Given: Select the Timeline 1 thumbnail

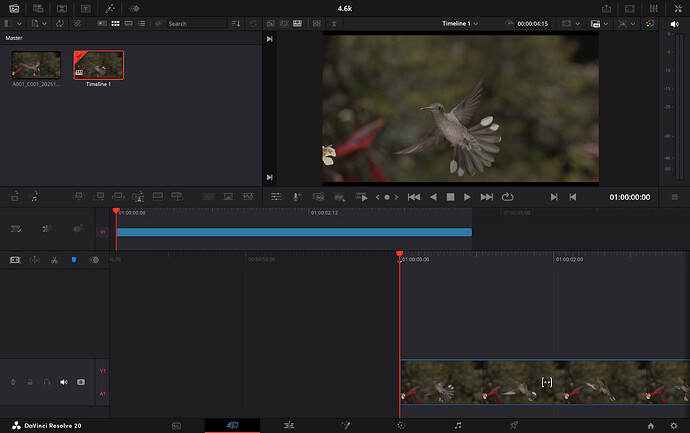Looking at the screenshot, I should tap(99, 65).
